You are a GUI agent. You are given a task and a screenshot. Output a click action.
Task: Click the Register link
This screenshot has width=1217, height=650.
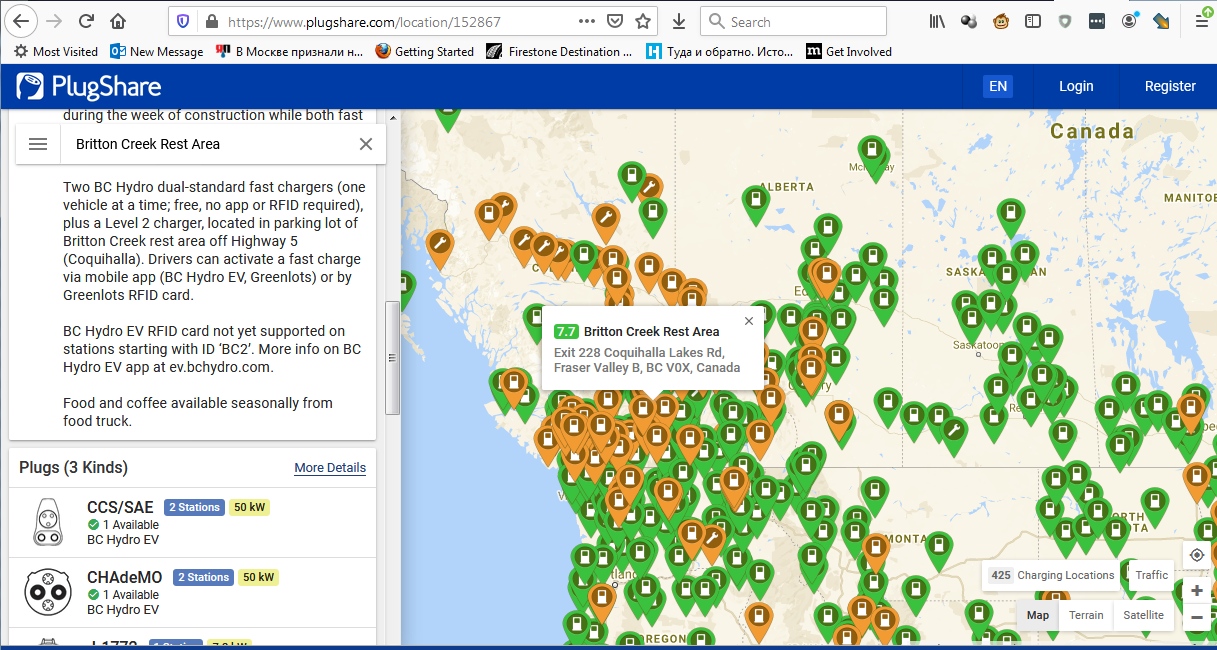(1170, 87)
